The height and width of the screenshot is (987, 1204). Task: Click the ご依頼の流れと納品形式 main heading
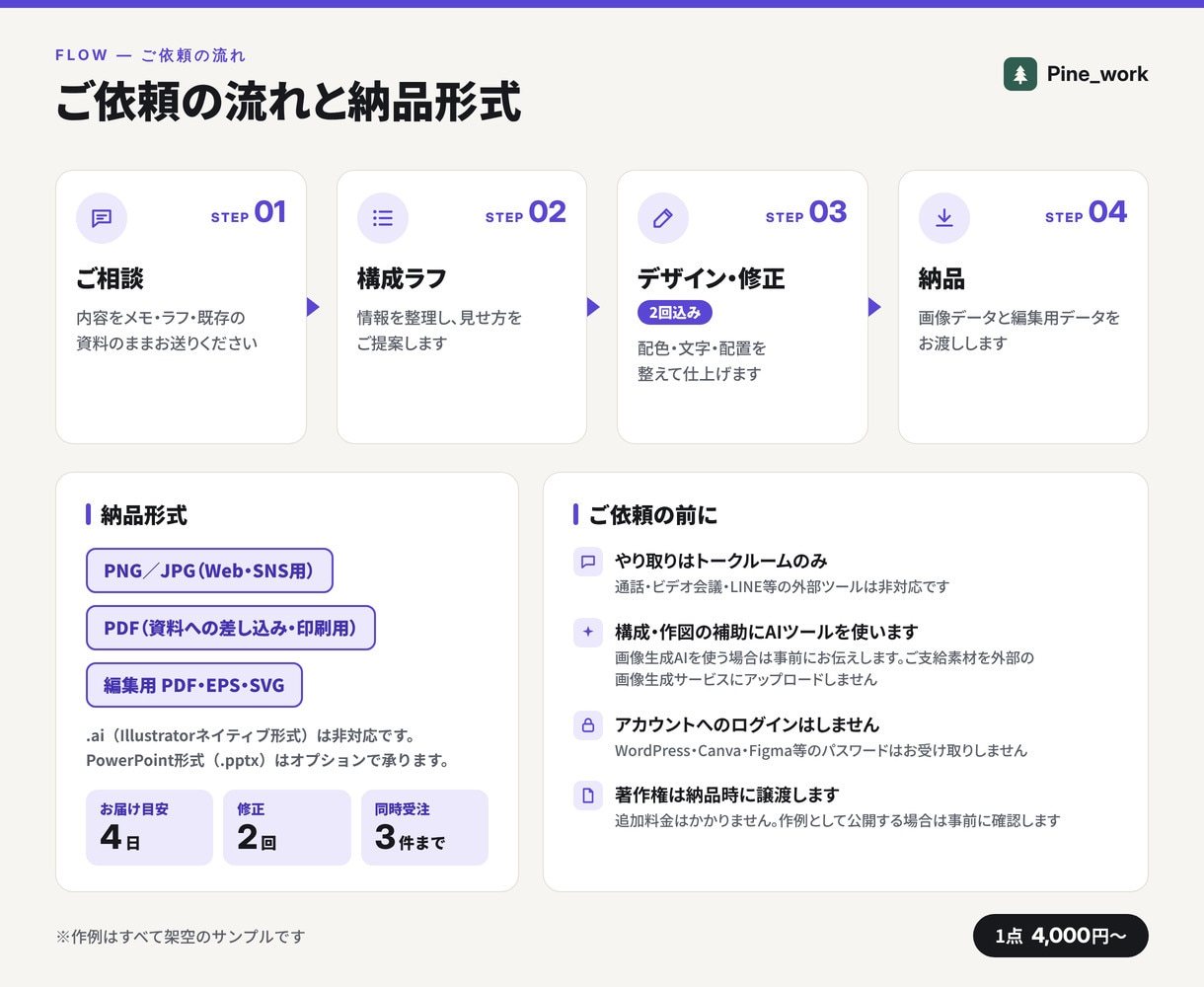(x=288, y=102)
